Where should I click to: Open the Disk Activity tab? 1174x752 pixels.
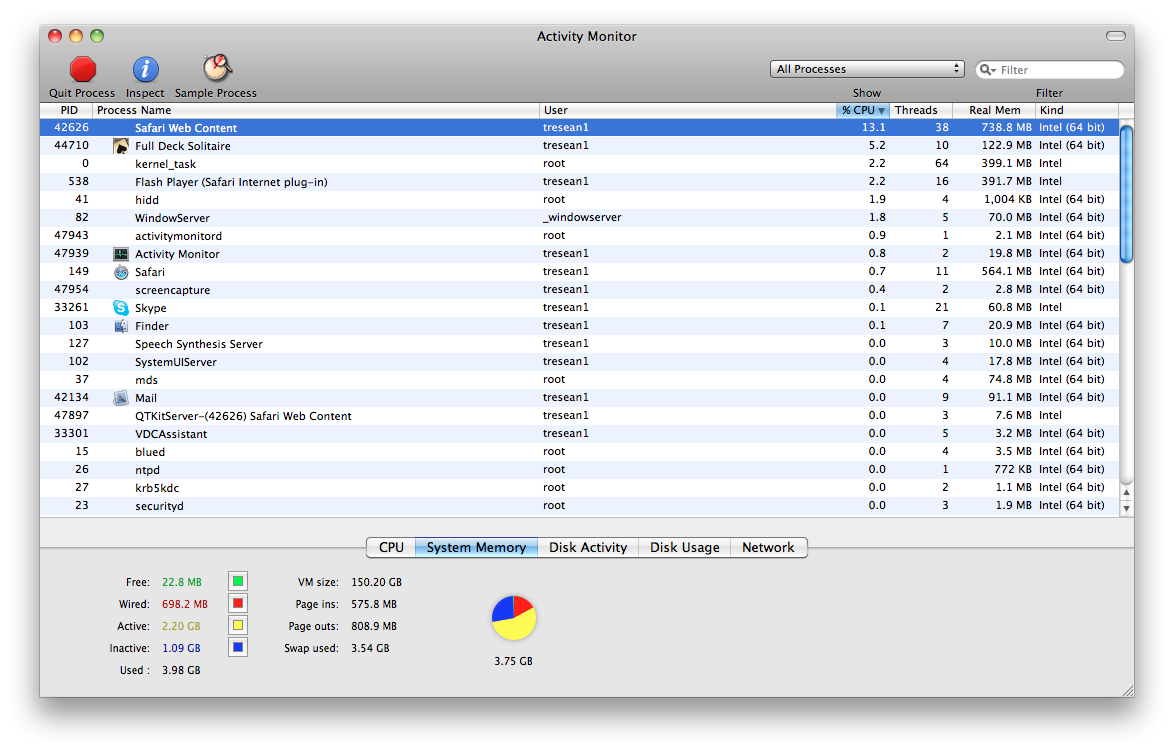588,548
